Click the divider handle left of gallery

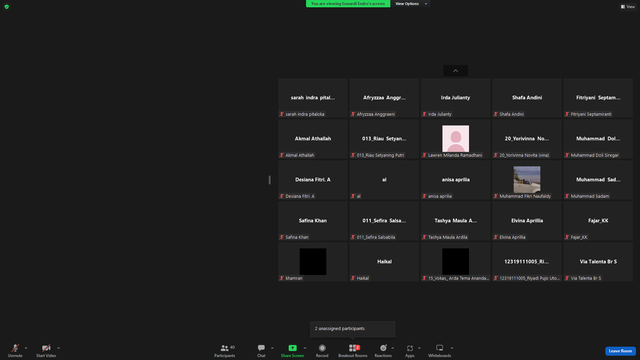tap(269, 180)
